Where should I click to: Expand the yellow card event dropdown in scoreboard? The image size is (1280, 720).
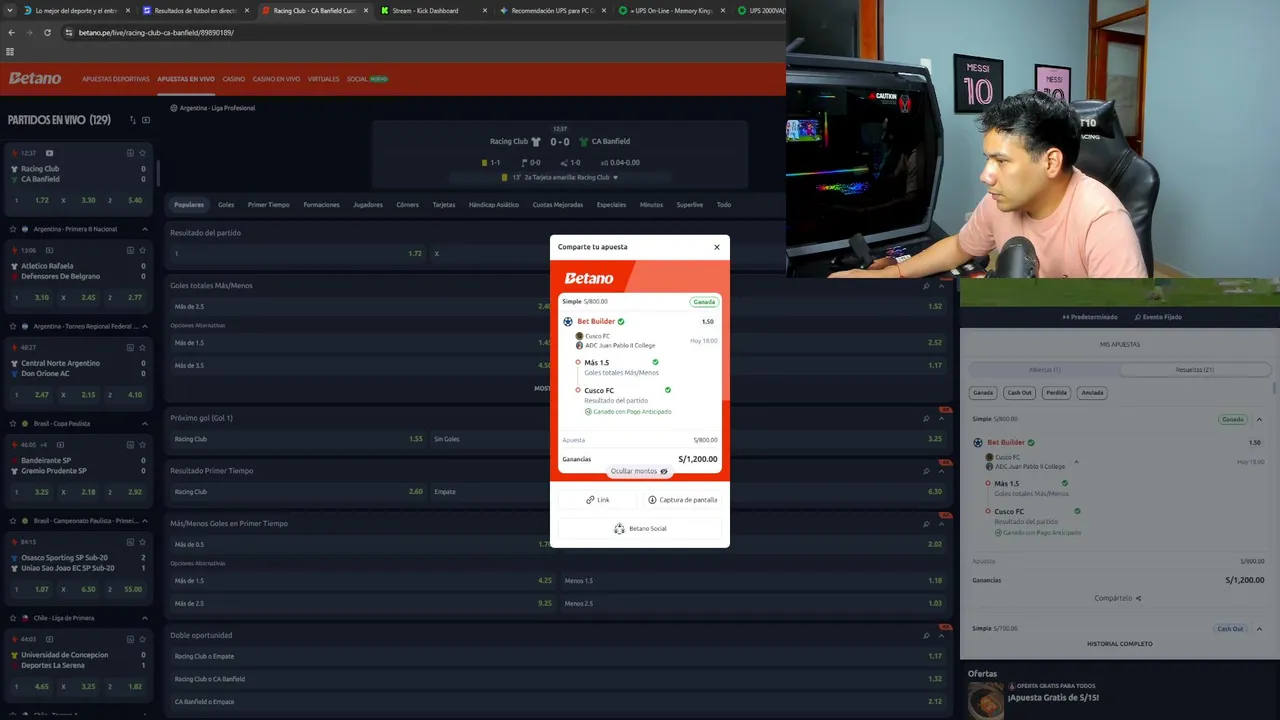[615, 177]
